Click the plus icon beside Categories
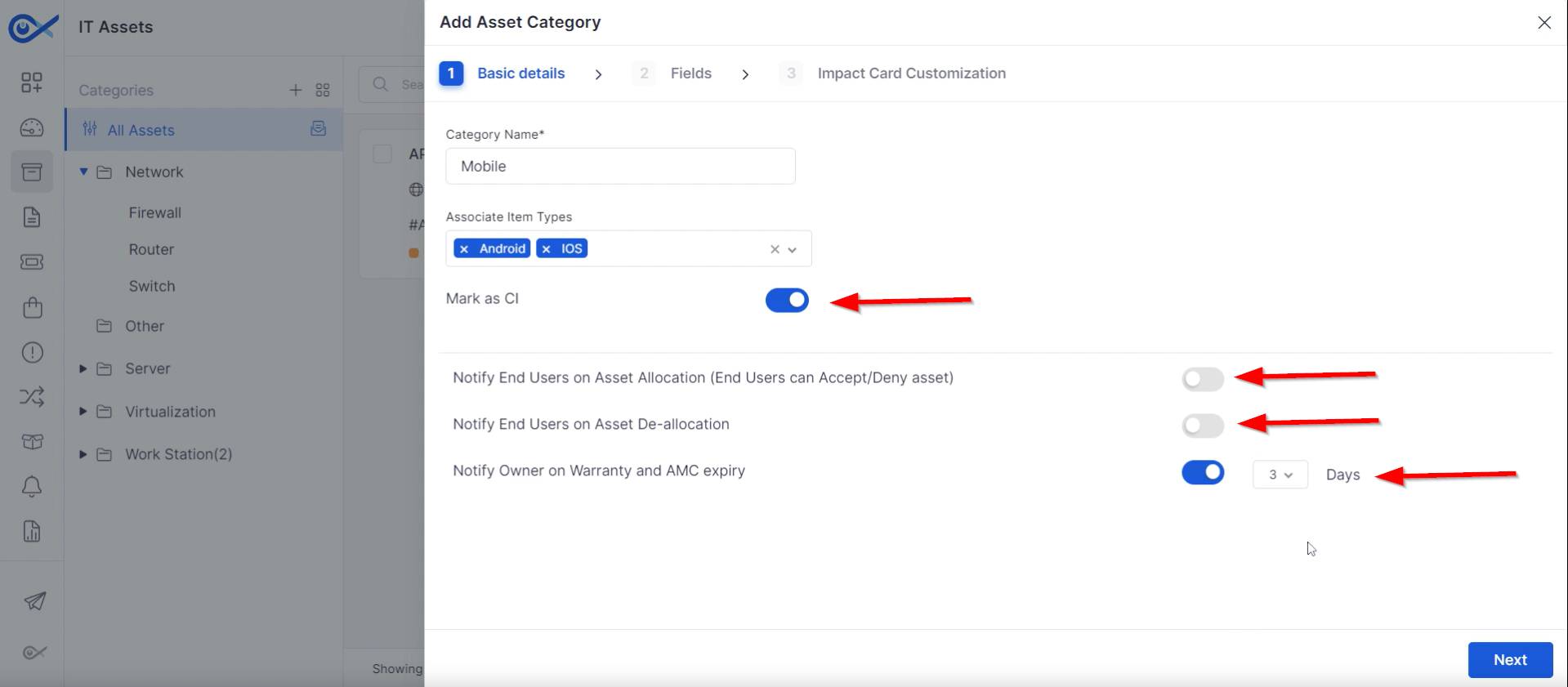Image resolution: width=1568 pixels, height=687 pixels. 296,90
